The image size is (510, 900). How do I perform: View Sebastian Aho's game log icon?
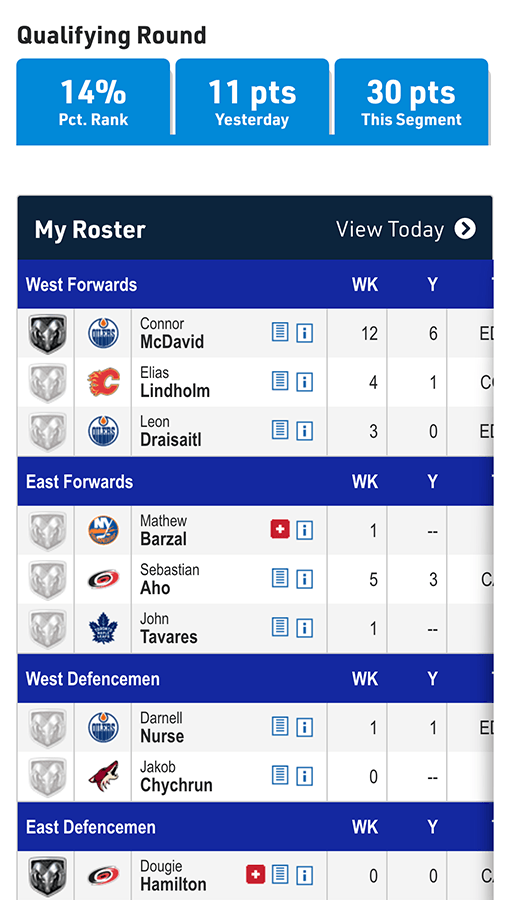pos(280,579)
